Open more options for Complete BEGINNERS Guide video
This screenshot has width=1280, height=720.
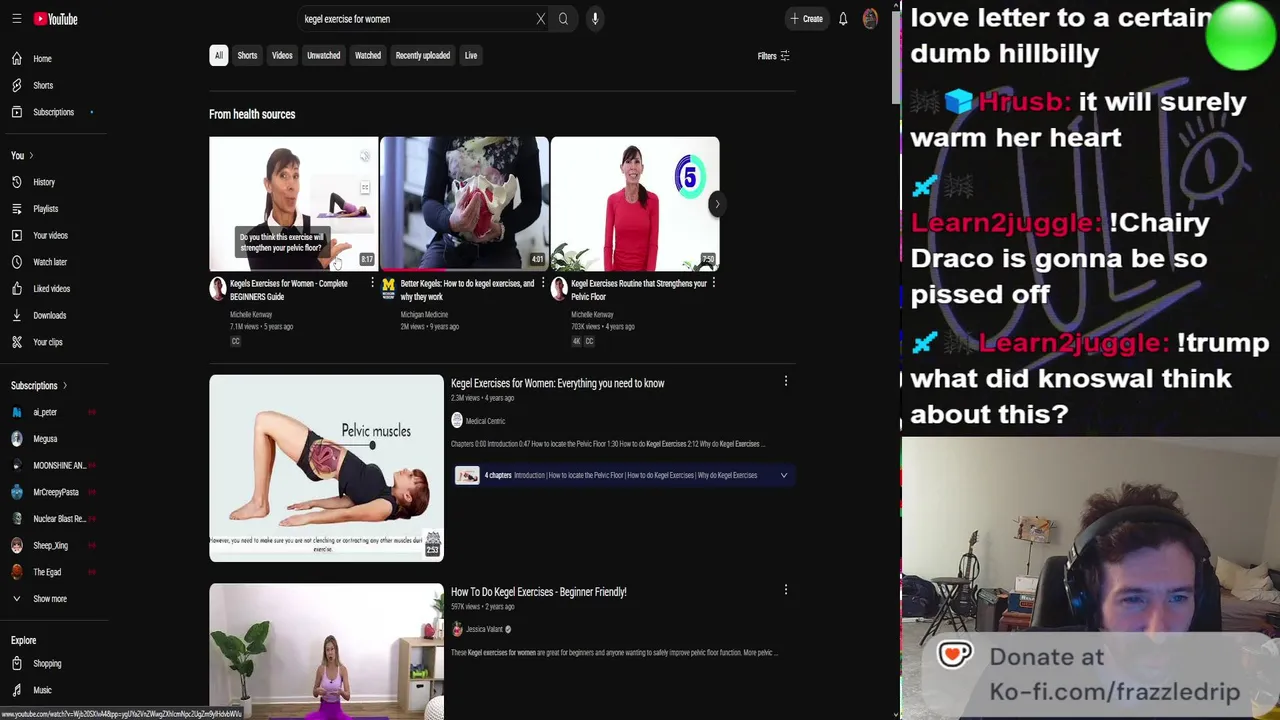[x=372, y=284]
